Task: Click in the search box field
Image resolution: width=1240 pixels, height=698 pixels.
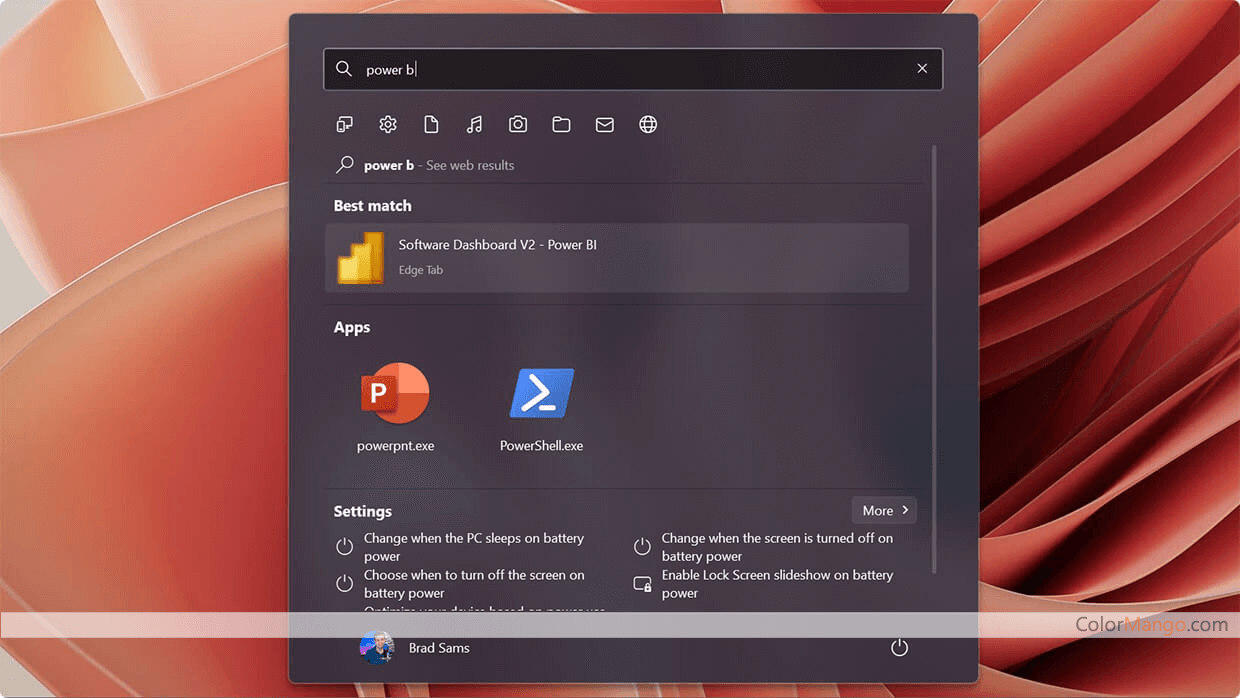Action: click(630, 69)
